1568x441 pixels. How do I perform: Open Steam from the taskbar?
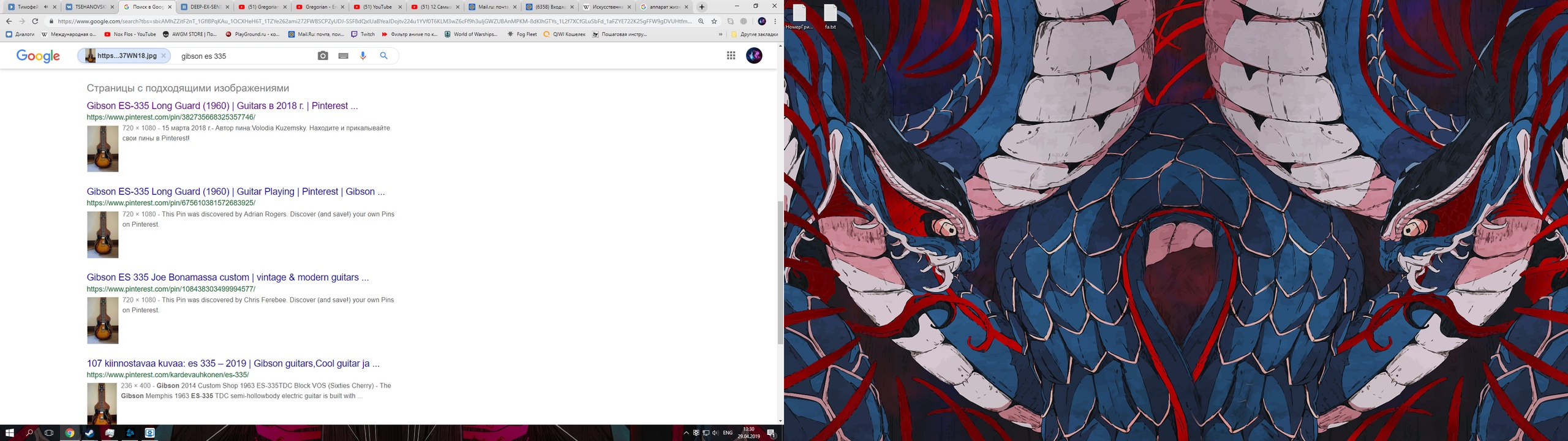pos(89,433)
